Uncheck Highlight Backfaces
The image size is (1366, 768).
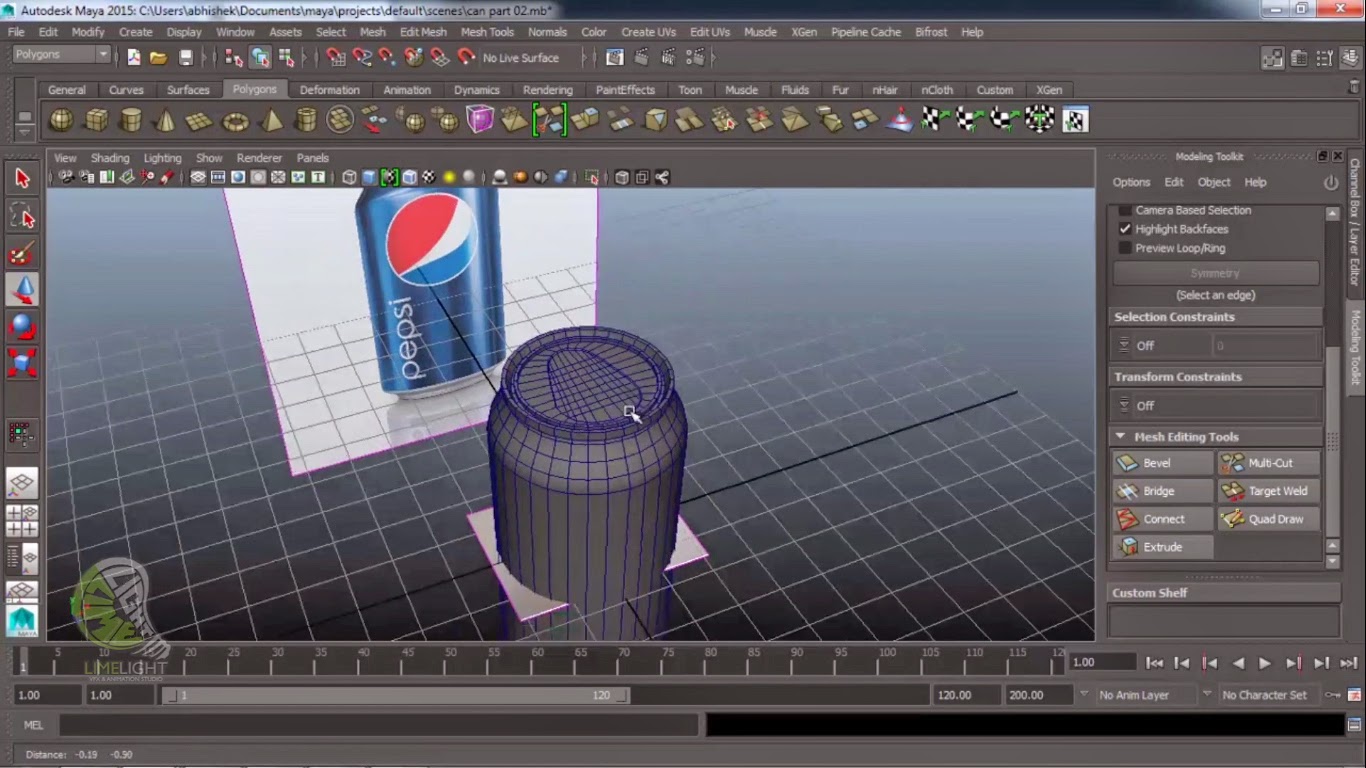[x=1125, y=229]
